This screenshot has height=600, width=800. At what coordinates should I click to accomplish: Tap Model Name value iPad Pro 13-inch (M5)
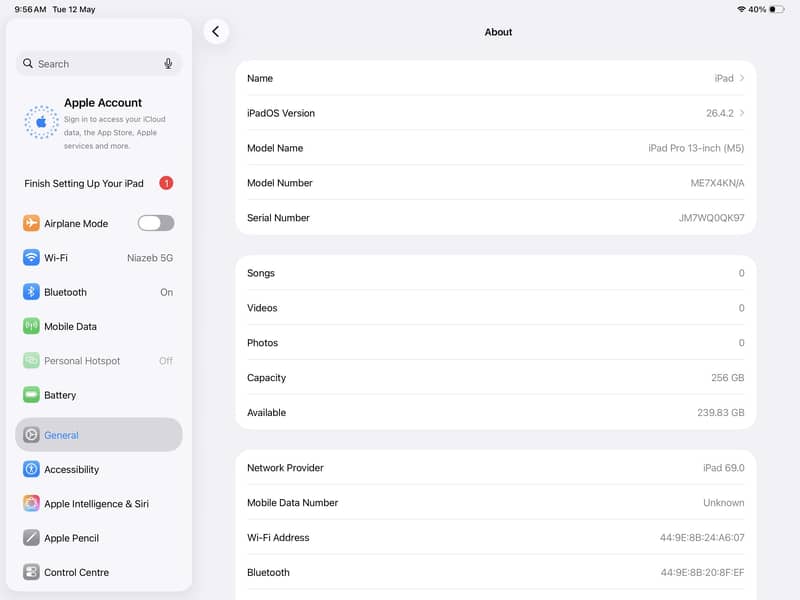point(696,148)
